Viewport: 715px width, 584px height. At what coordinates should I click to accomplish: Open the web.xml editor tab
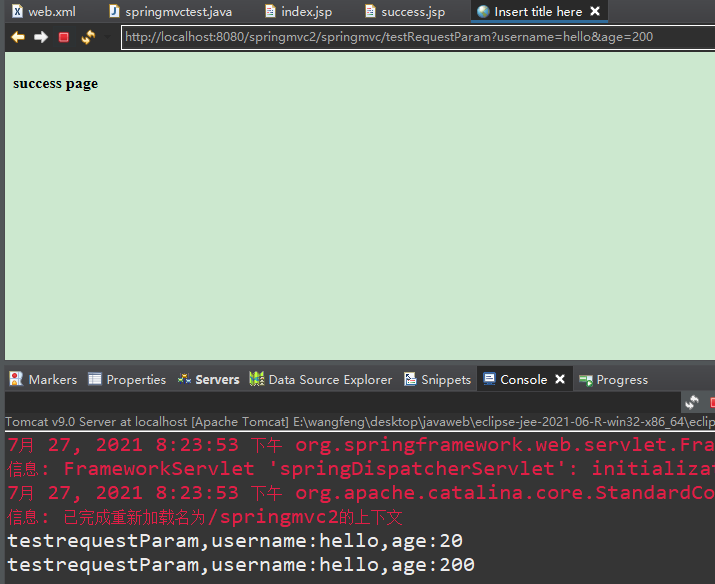tap(44, 11)
